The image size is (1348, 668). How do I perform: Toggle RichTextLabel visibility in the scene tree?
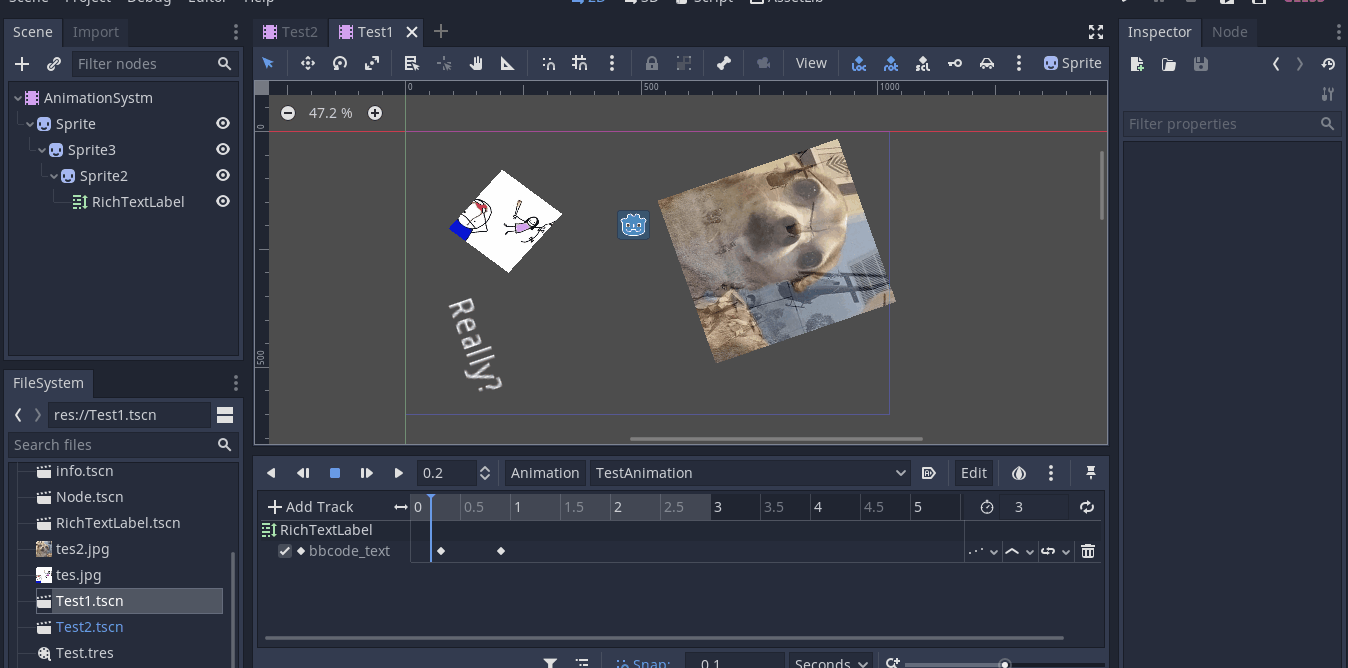point(223,201)
